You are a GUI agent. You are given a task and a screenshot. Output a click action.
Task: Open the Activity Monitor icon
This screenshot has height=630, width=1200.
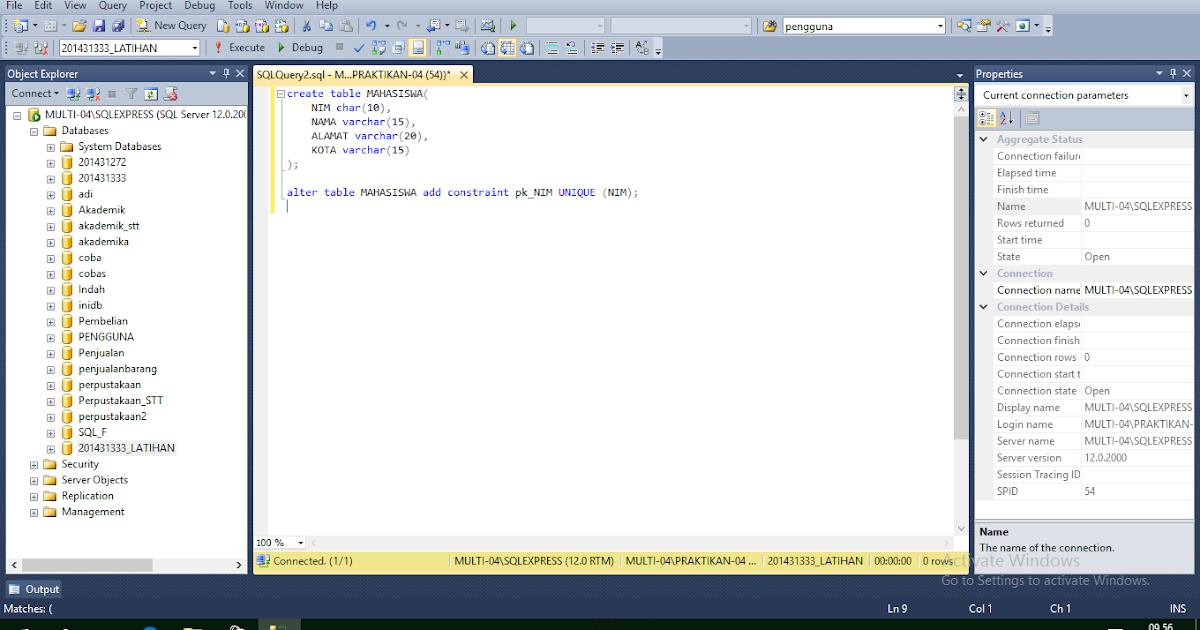(487, 25)
